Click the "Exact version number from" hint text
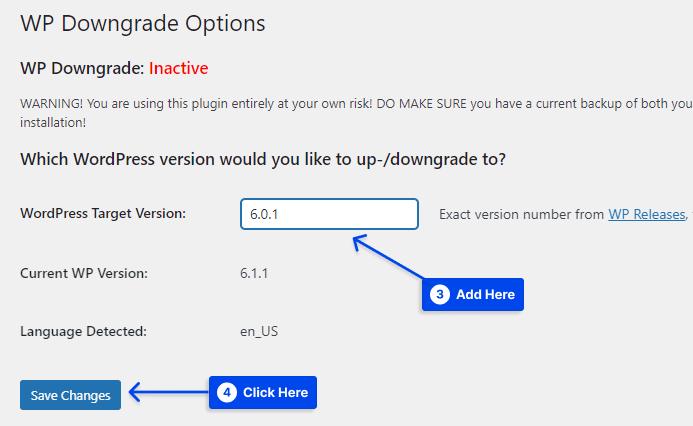Screen dimensions: 693x426 pos(521,214)
